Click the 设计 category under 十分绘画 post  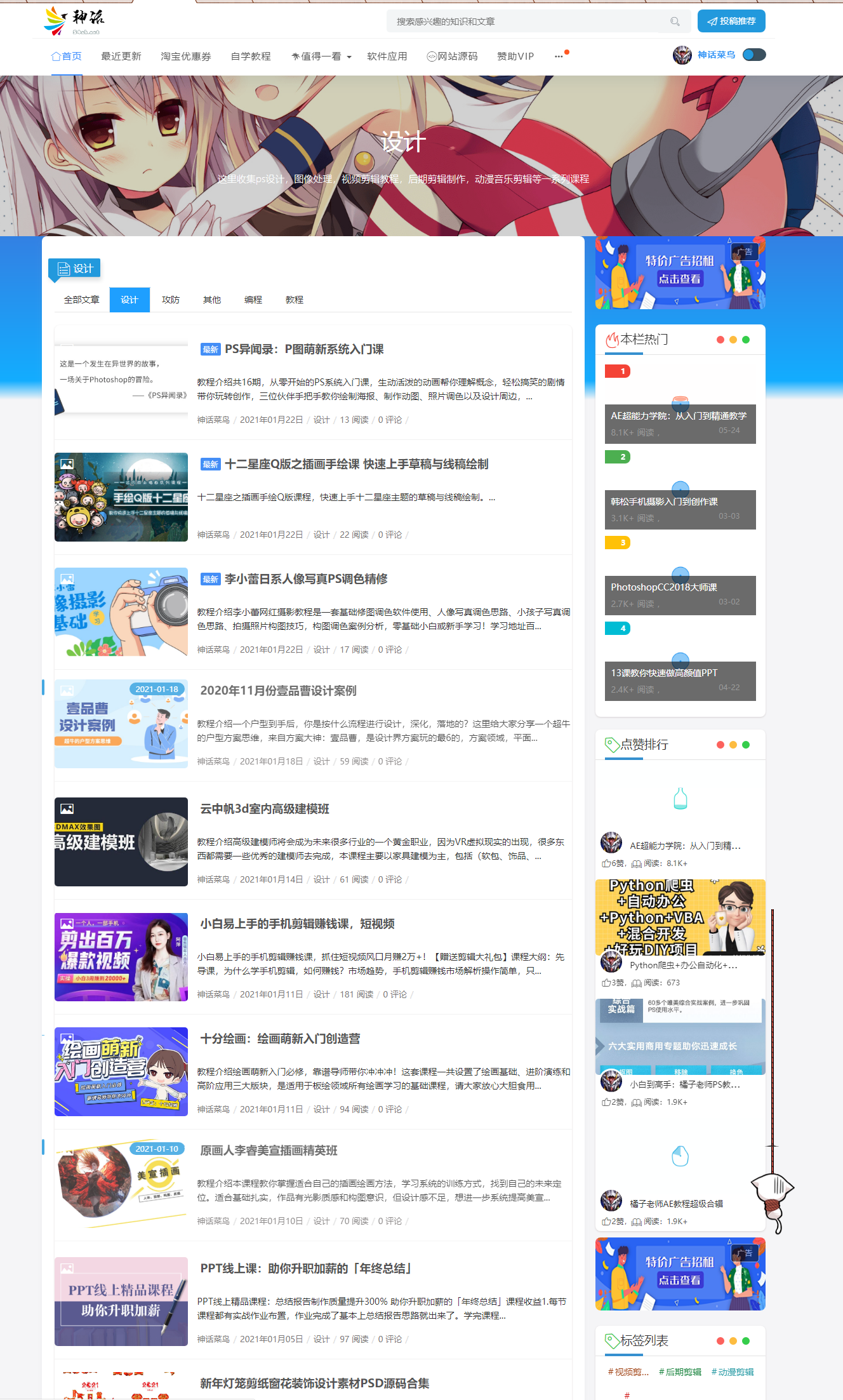pos(321,1109)
